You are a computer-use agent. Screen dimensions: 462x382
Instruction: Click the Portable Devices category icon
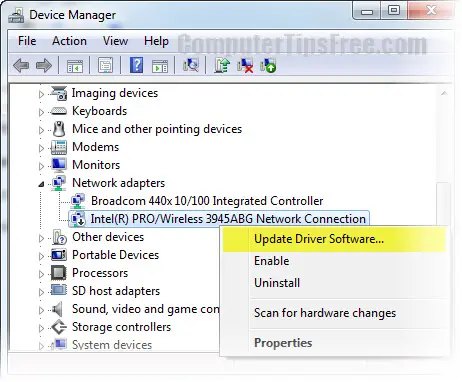pyautogui.click(x=59, y=255)
